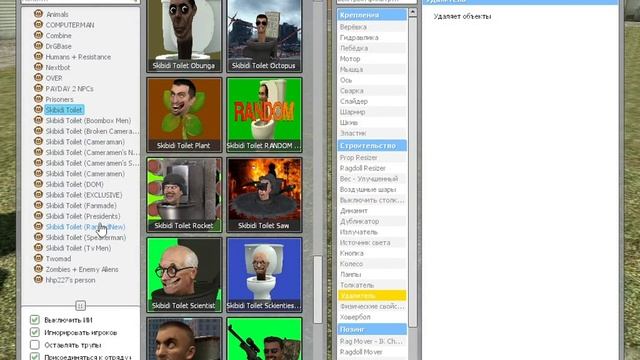Click the icon beside Zombies + Enemy Aliens
The width and height of the screenshot is (640, 360).
point(38,269)
